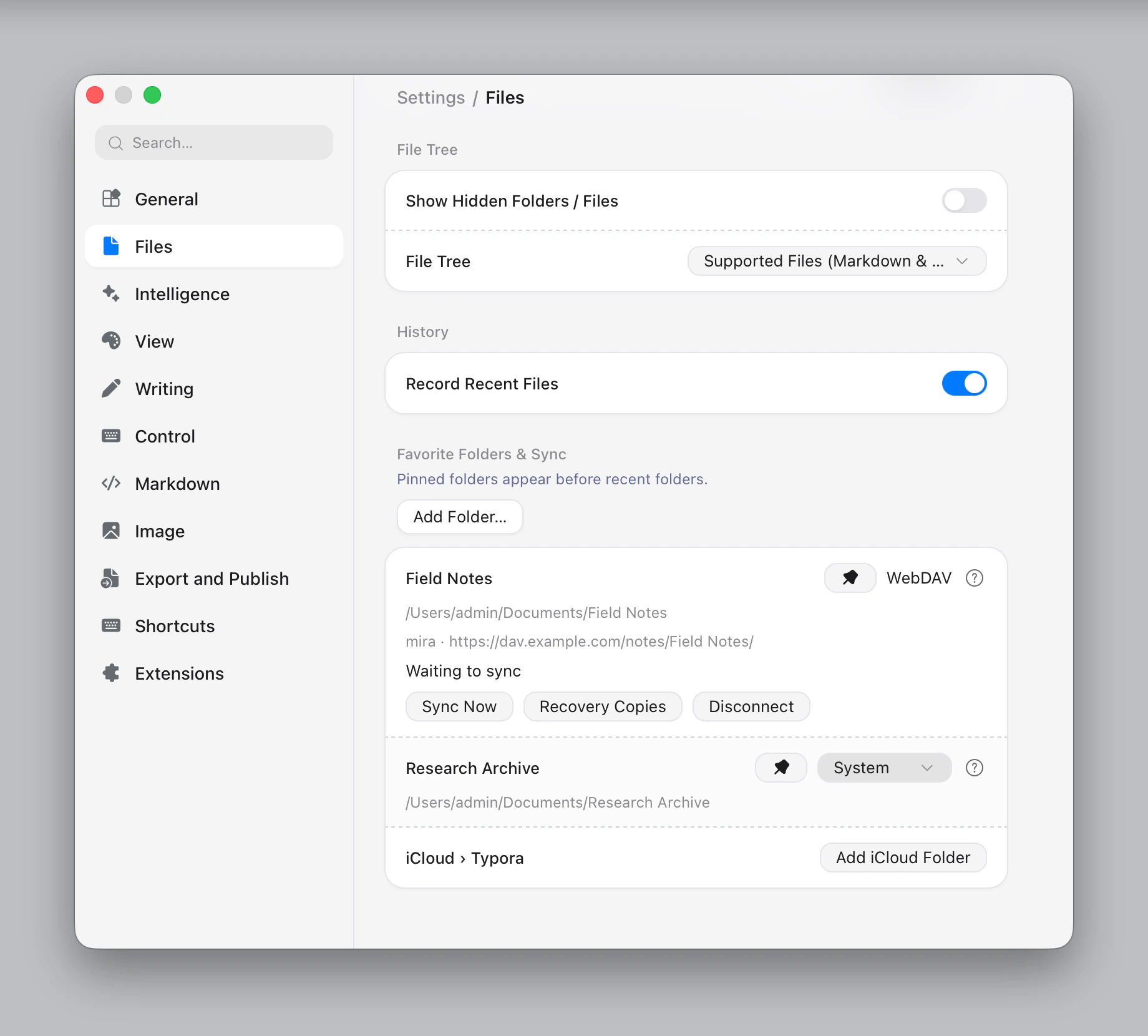Click Settings in the breadcrumb
Screen dimensions: 1148x1036
[x=431, y=97]
